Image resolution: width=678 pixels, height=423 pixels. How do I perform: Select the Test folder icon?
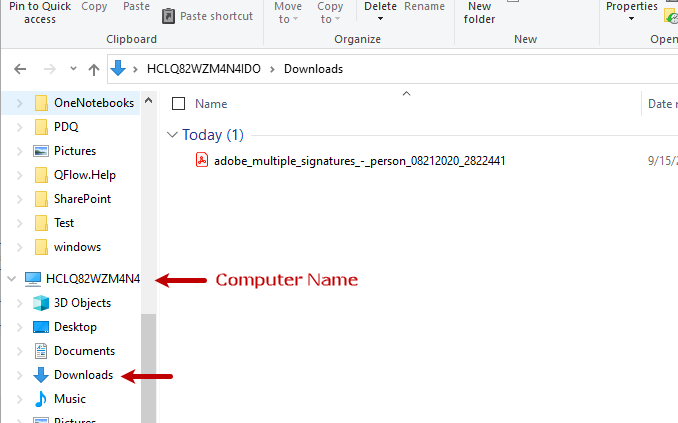(41, 223)
